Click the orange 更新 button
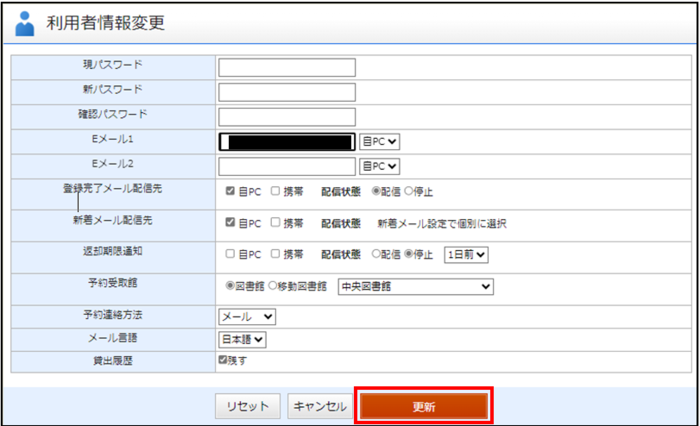 [424, 406]
